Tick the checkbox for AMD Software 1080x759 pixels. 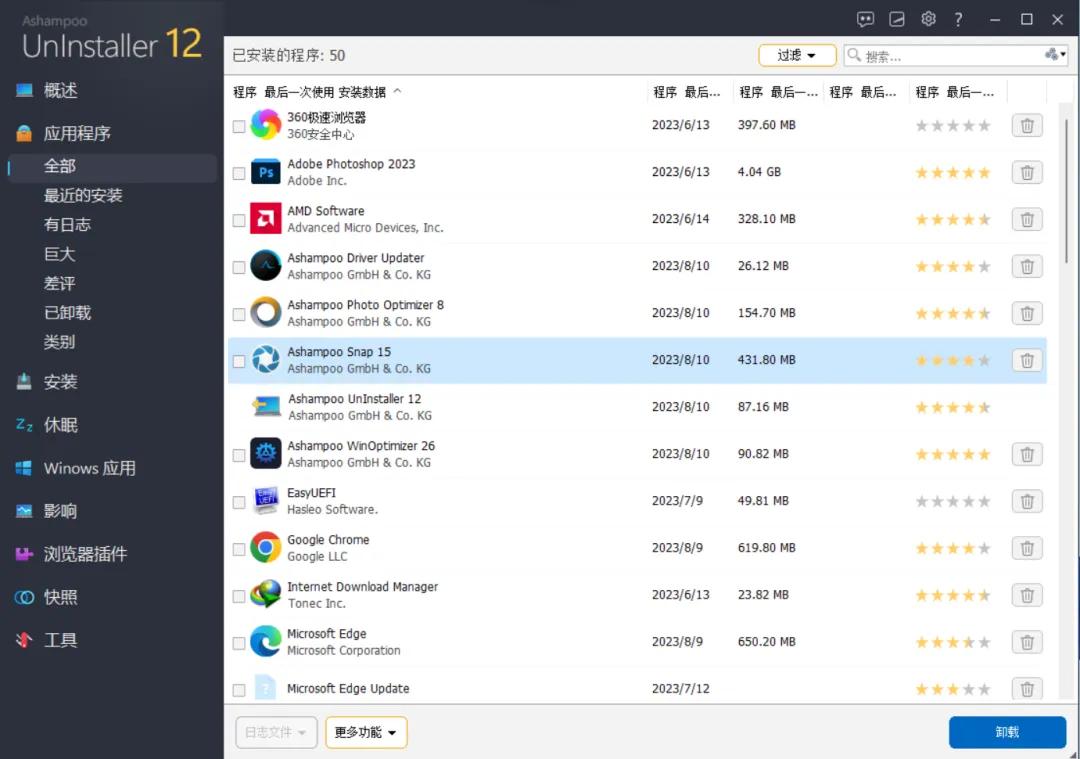pyautogui.click(x=238, y=219)
